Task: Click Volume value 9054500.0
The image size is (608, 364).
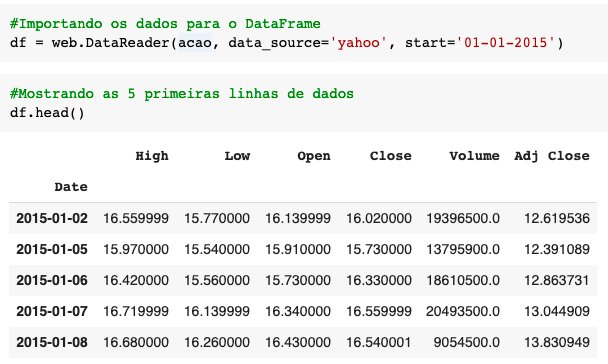Action: (x=466, y=342)
